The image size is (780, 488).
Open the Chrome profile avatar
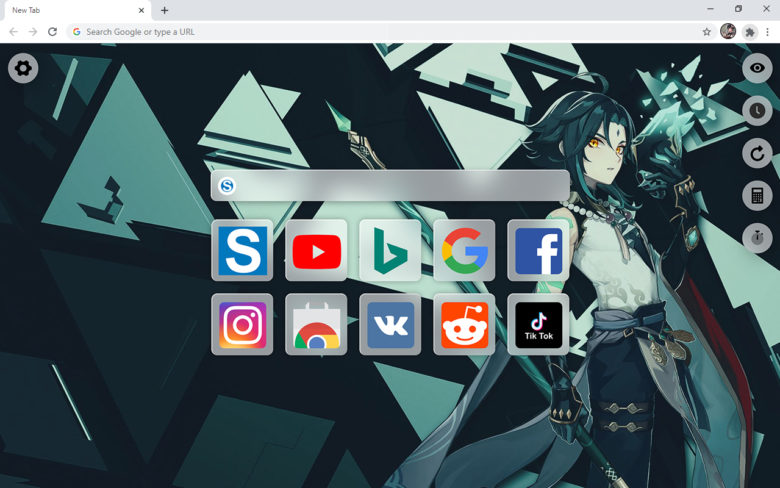pyautogui.click(x=728, y=31)
